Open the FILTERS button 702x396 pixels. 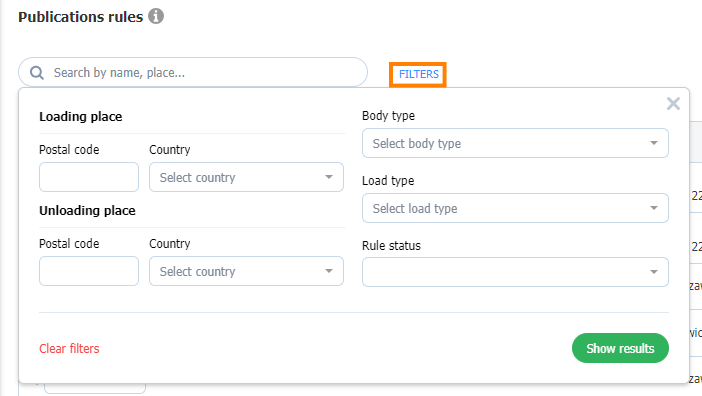pos(418,74)
